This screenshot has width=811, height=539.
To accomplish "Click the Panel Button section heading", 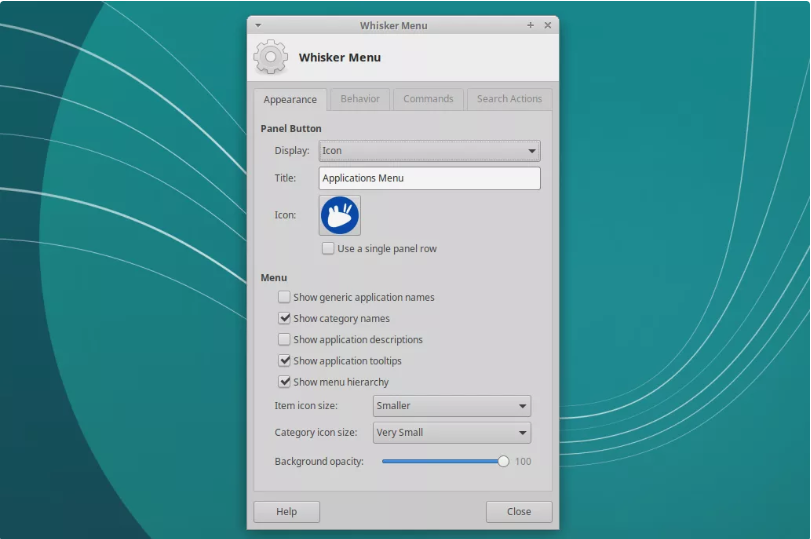I will (x=291, y=128).
